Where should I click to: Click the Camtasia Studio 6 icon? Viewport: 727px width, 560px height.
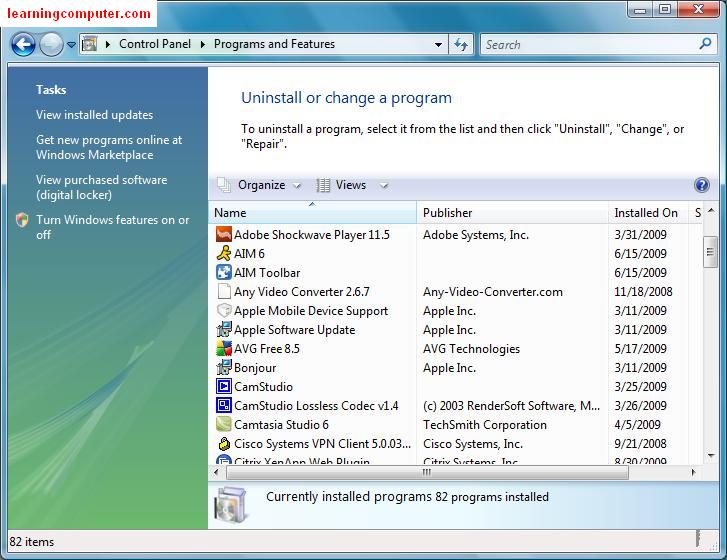click(x=224, y=424)
